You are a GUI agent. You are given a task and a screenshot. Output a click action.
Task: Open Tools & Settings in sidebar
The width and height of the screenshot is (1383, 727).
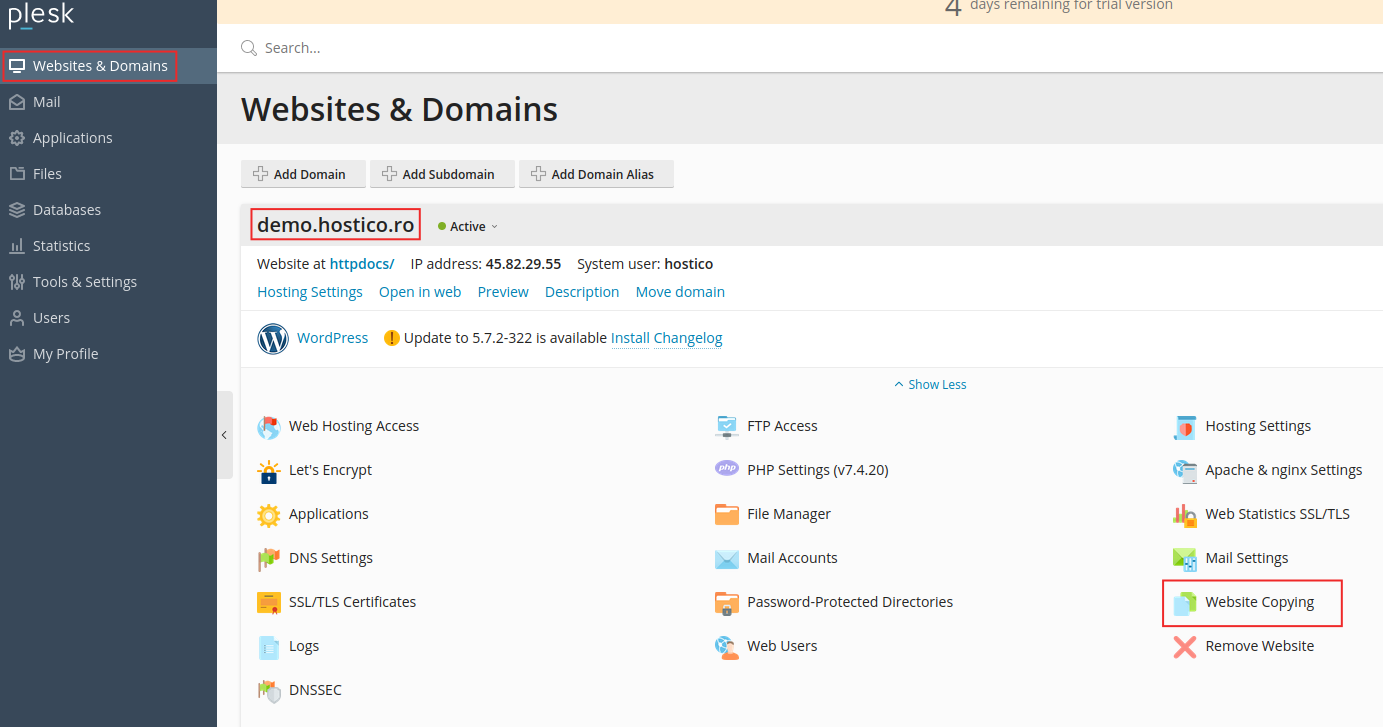point(83,281)
